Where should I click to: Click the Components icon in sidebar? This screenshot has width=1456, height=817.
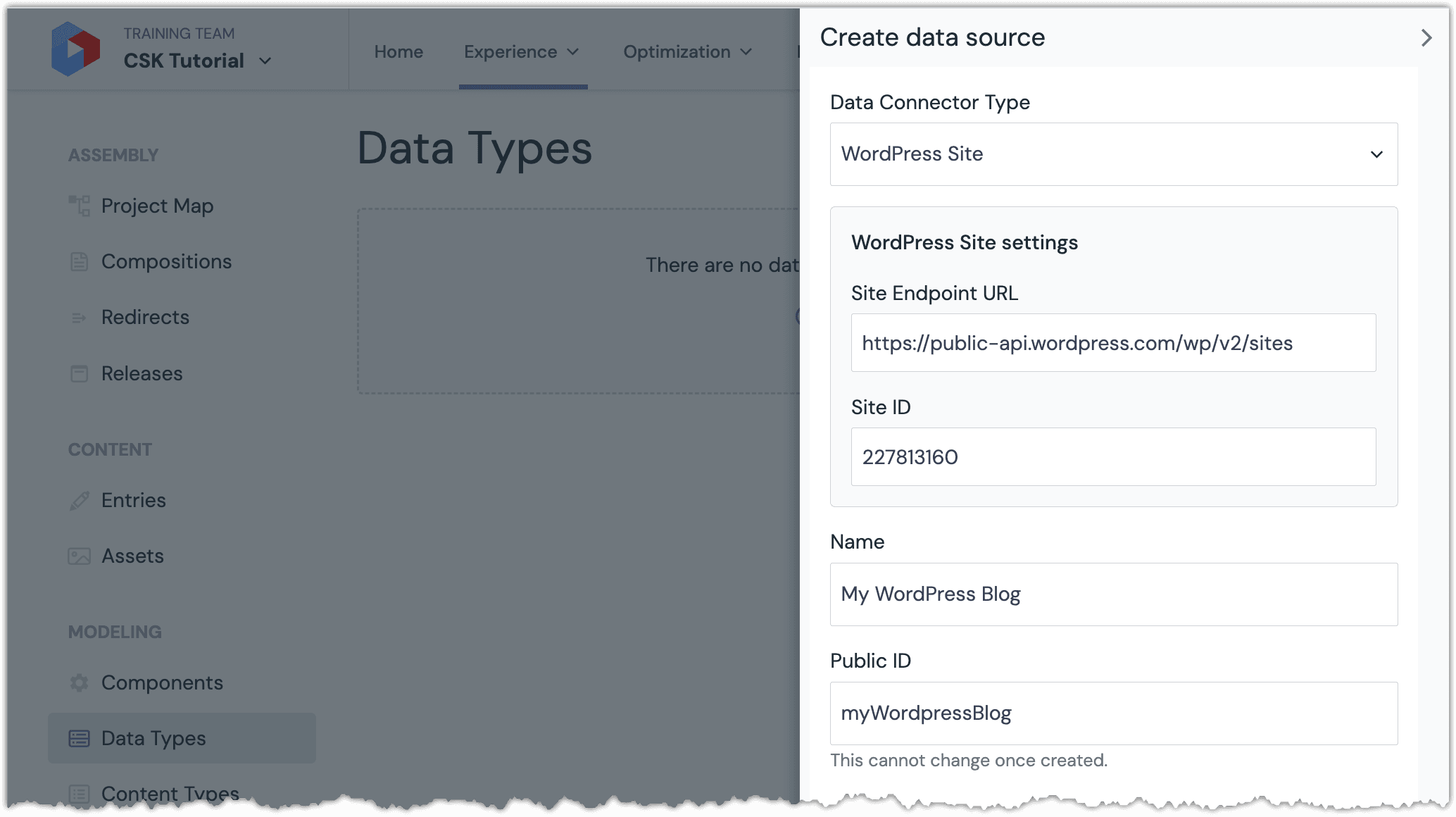(x=79, y=683)
